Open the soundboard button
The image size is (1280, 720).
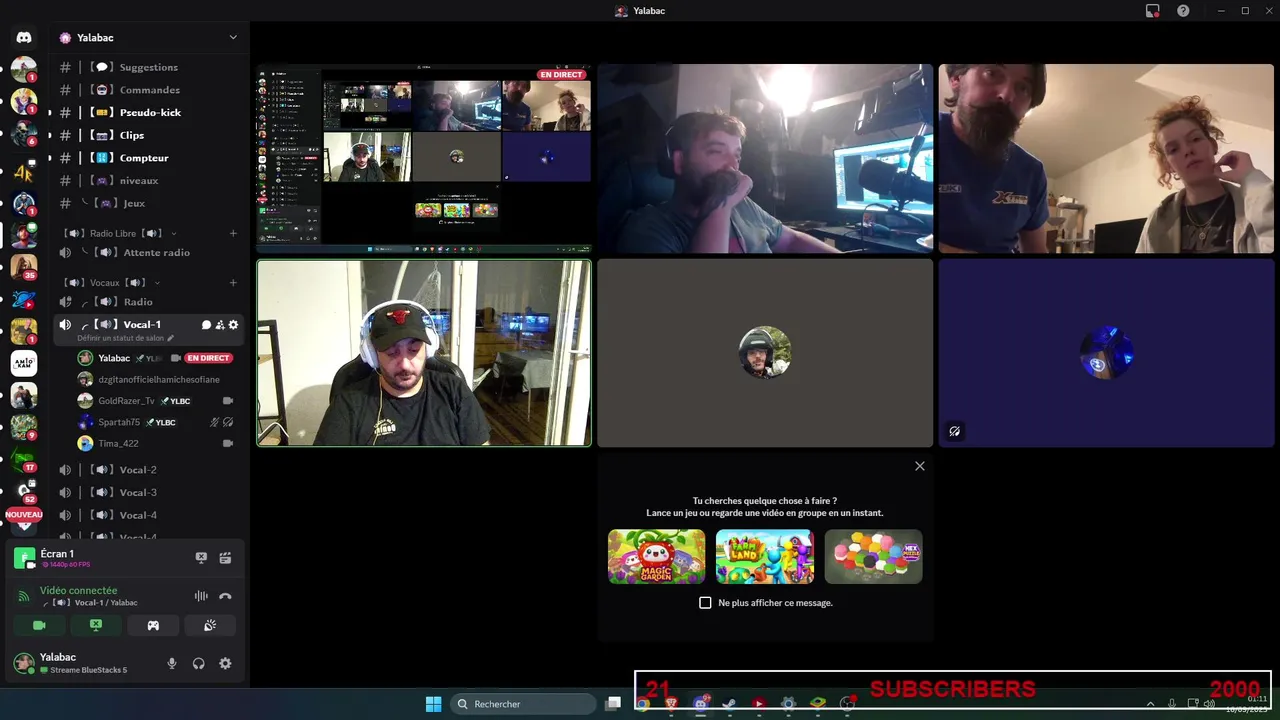point(210,625)
